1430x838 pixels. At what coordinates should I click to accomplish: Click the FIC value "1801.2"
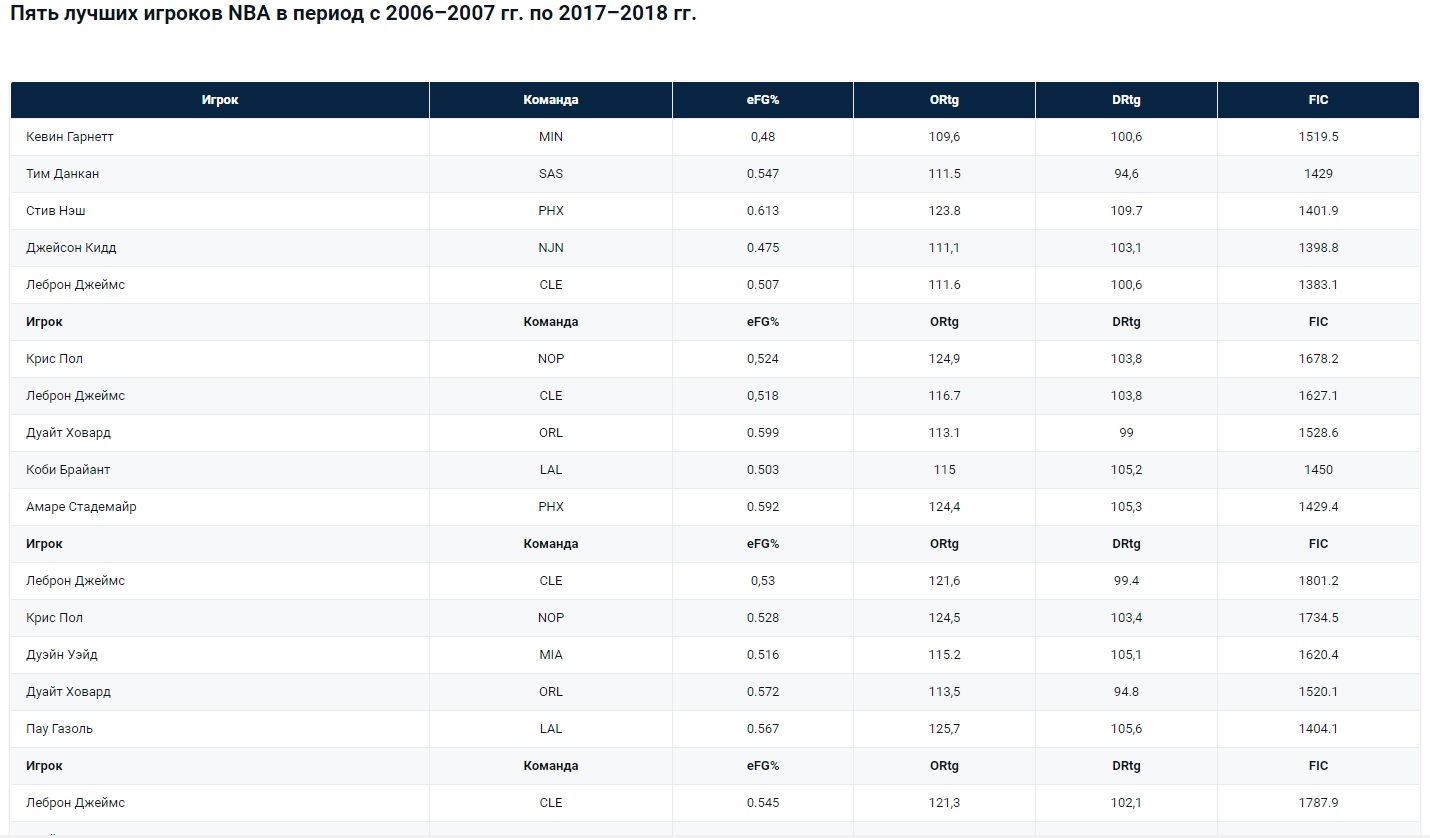(1318, 581)
